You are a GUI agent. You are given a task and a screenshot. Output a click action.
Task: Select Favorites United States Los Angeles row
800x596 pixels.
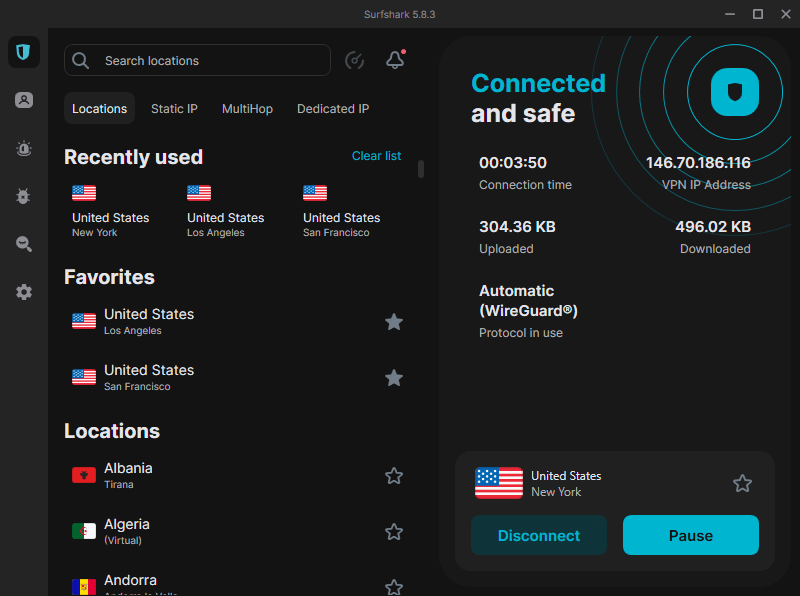(x=237, y=321)
